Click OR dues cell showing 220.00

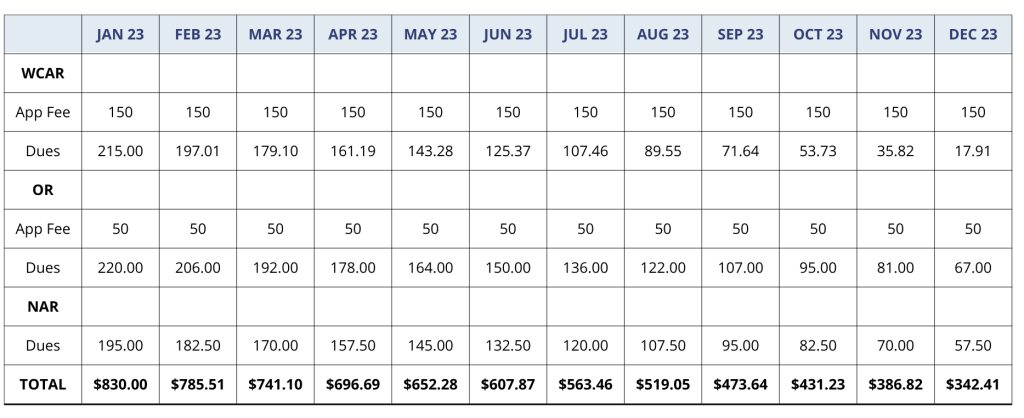120,268
